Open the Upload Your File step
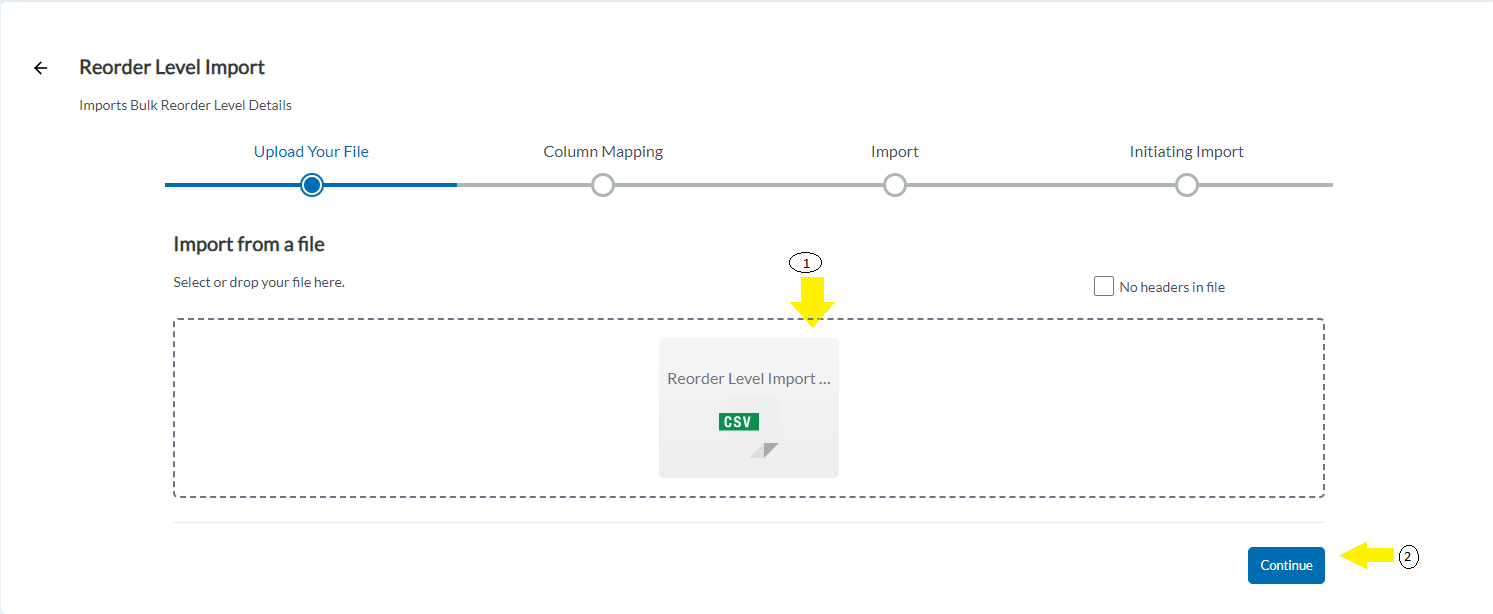The height and width of the screenshot is (614, 1493). pyautogui.click(x=311, y=152)
